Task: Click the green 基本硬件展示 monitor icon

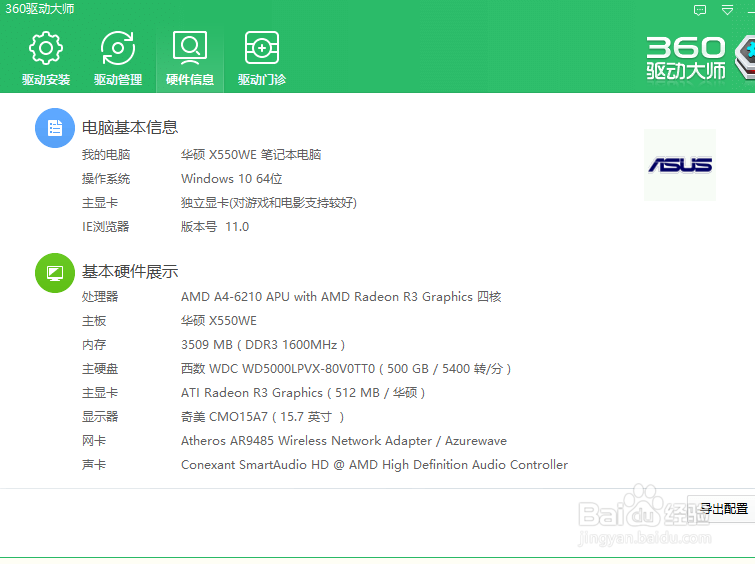Action: click(x=55, y=273)
